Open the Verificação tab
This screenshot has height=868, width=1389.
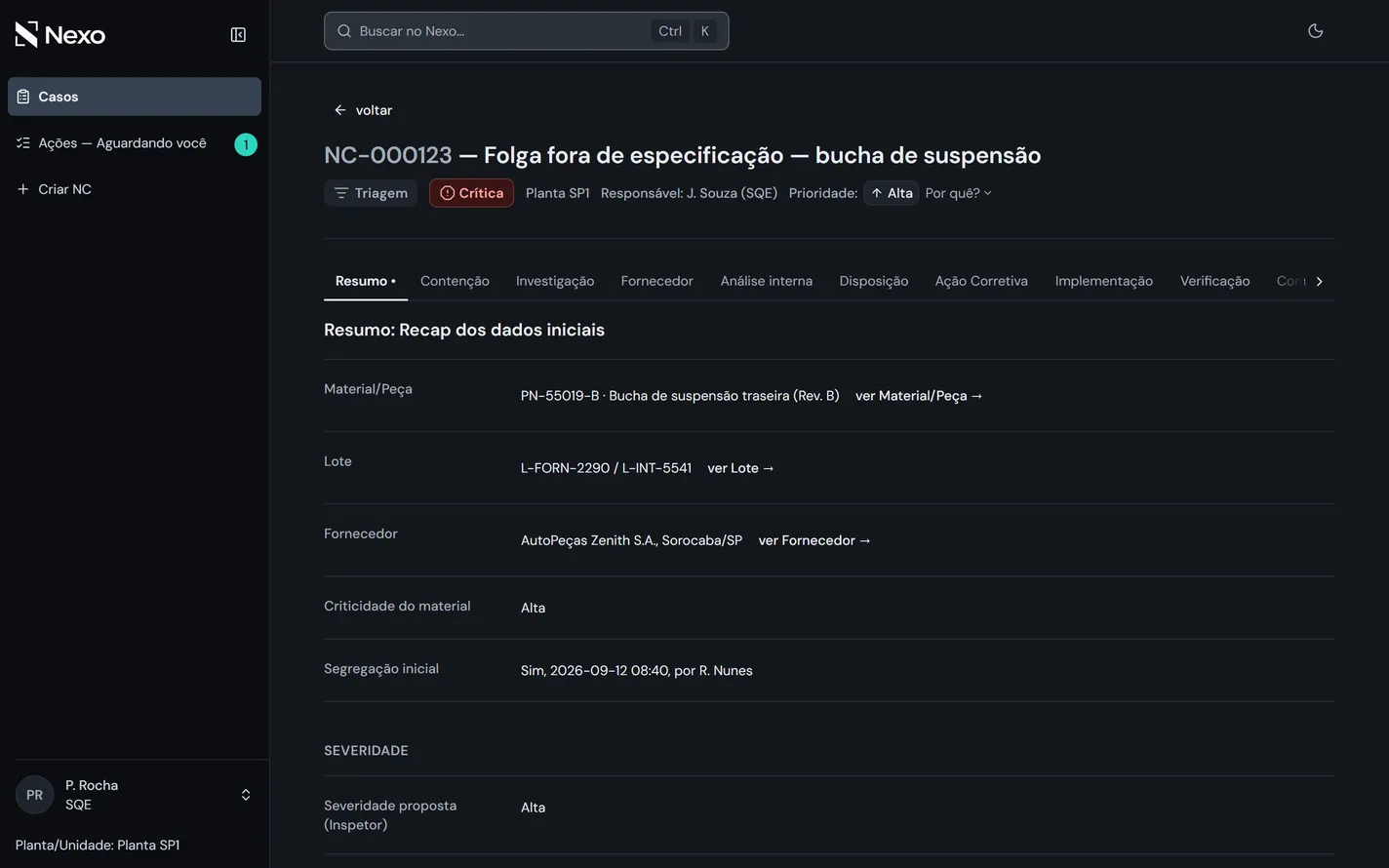click(1214, 281)
